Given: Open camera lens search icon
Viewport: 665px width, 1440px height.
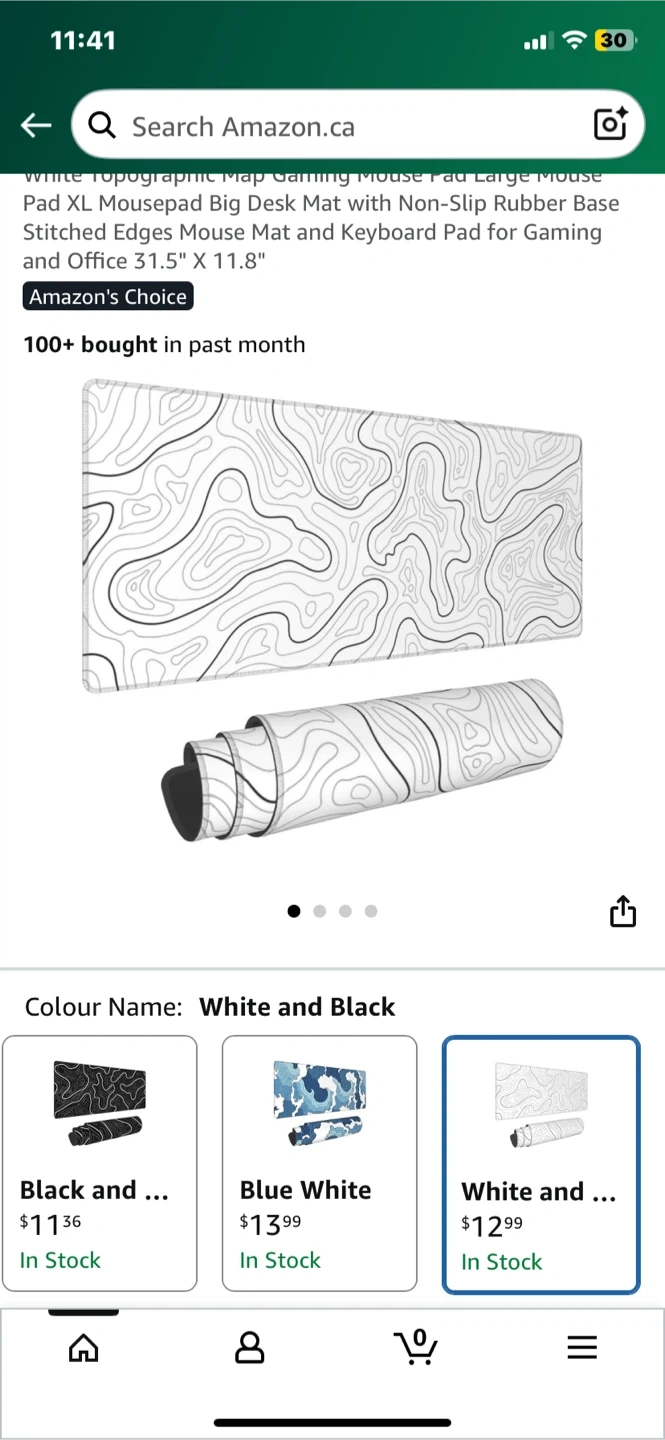Looking at the screenshot, I should (610, 124).
